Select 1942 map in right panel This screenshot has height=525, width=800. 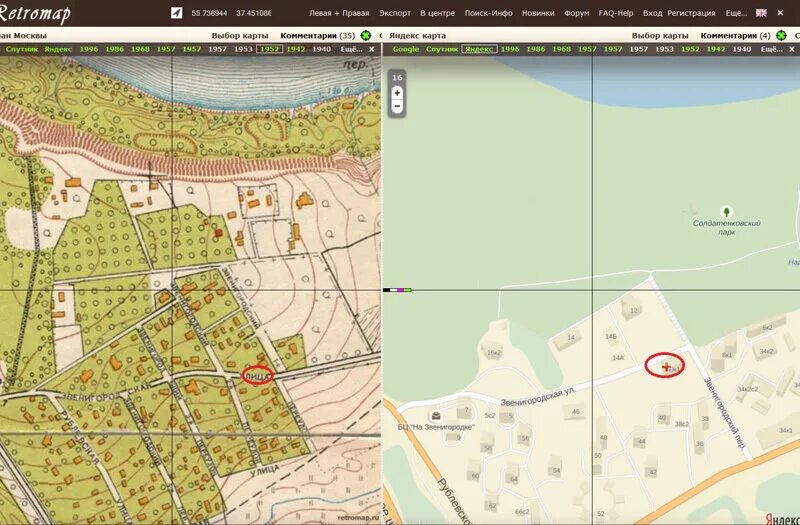point(716,49)
